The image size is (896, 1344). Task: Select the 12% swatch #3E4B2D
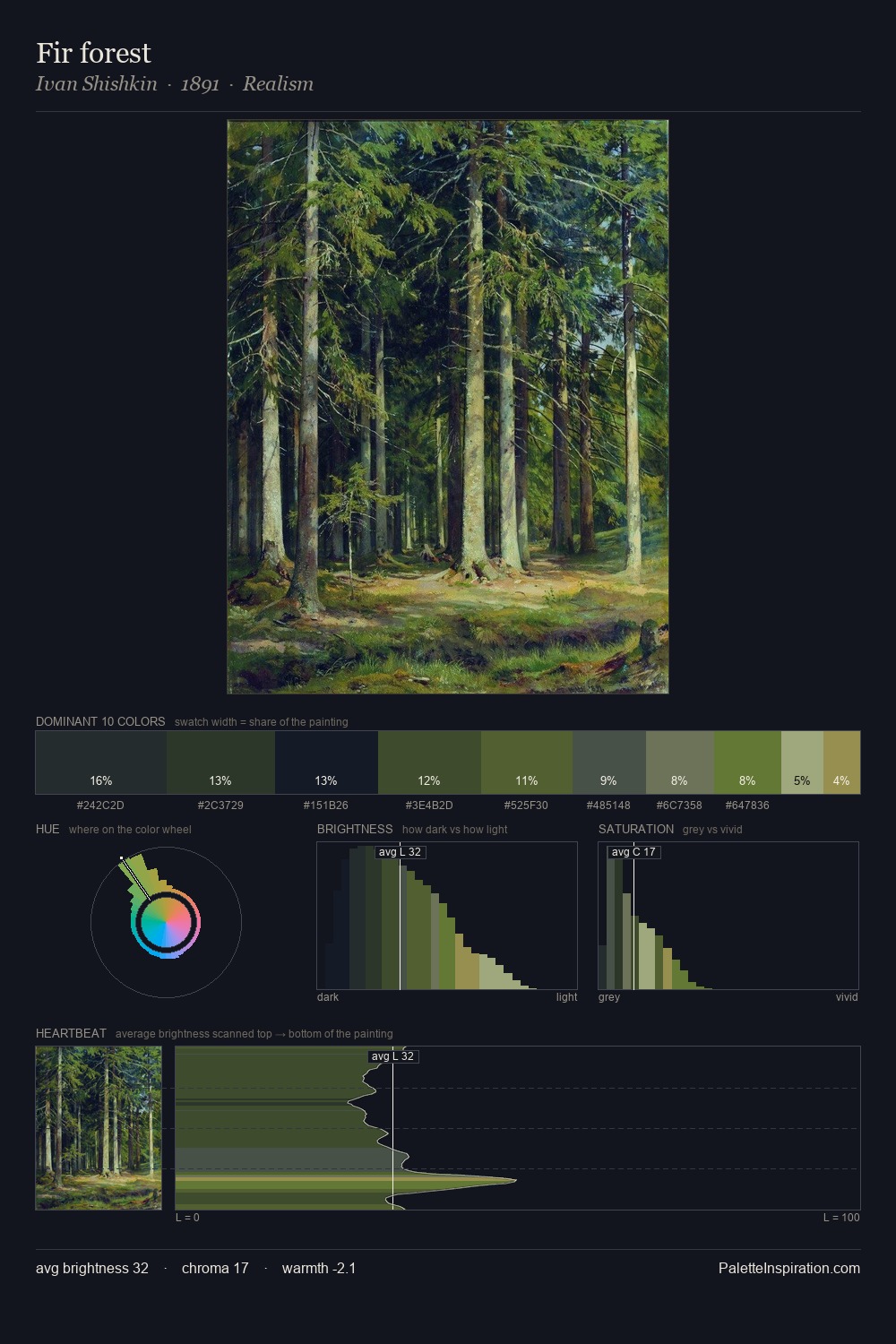(429, 762)
